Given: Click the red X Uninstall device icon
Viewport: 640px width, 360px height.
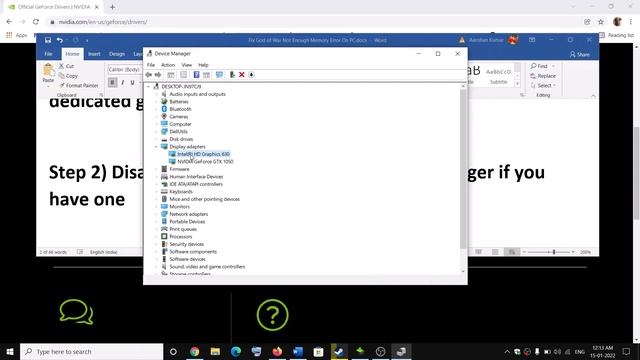Looking at the screenshot, I should tap(242, 75).
